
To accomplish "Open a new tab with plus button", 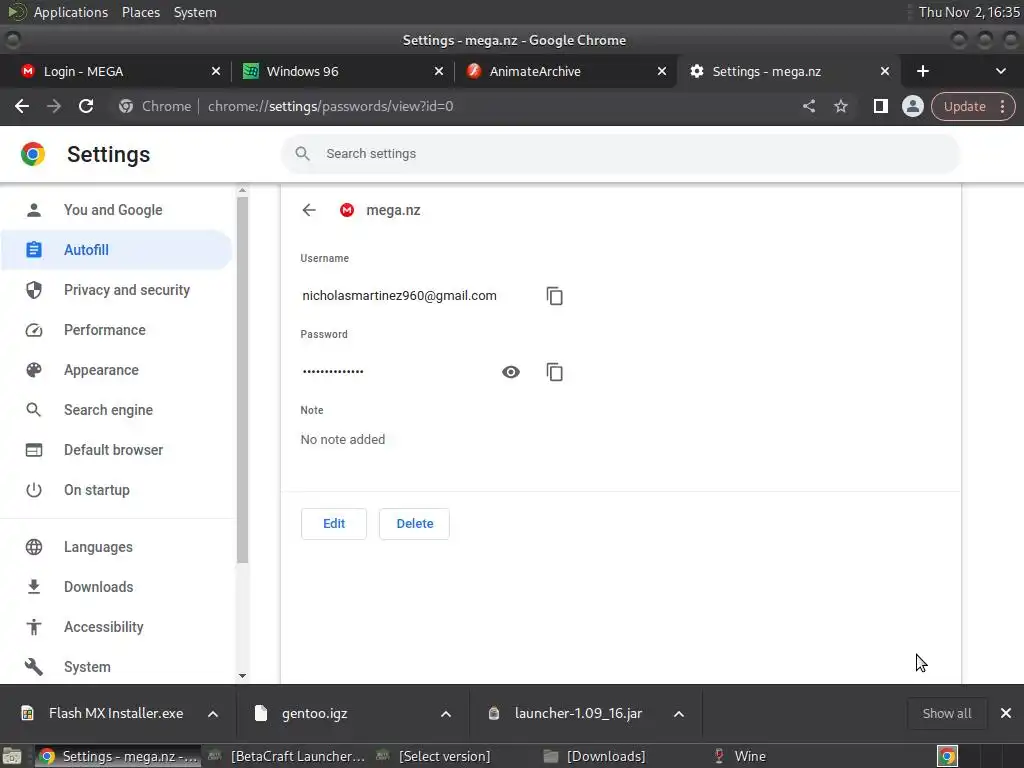I will coord(923,71).
